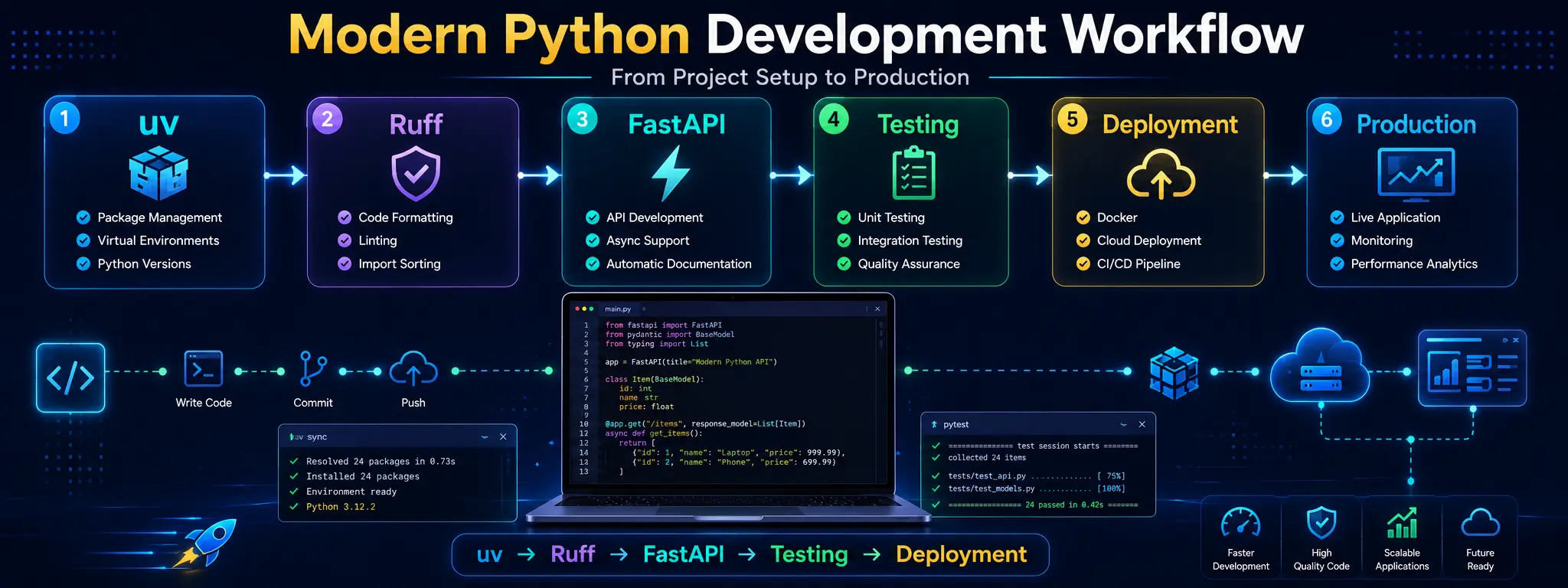Toggle the Environment ready checkmark

[294, 492]
